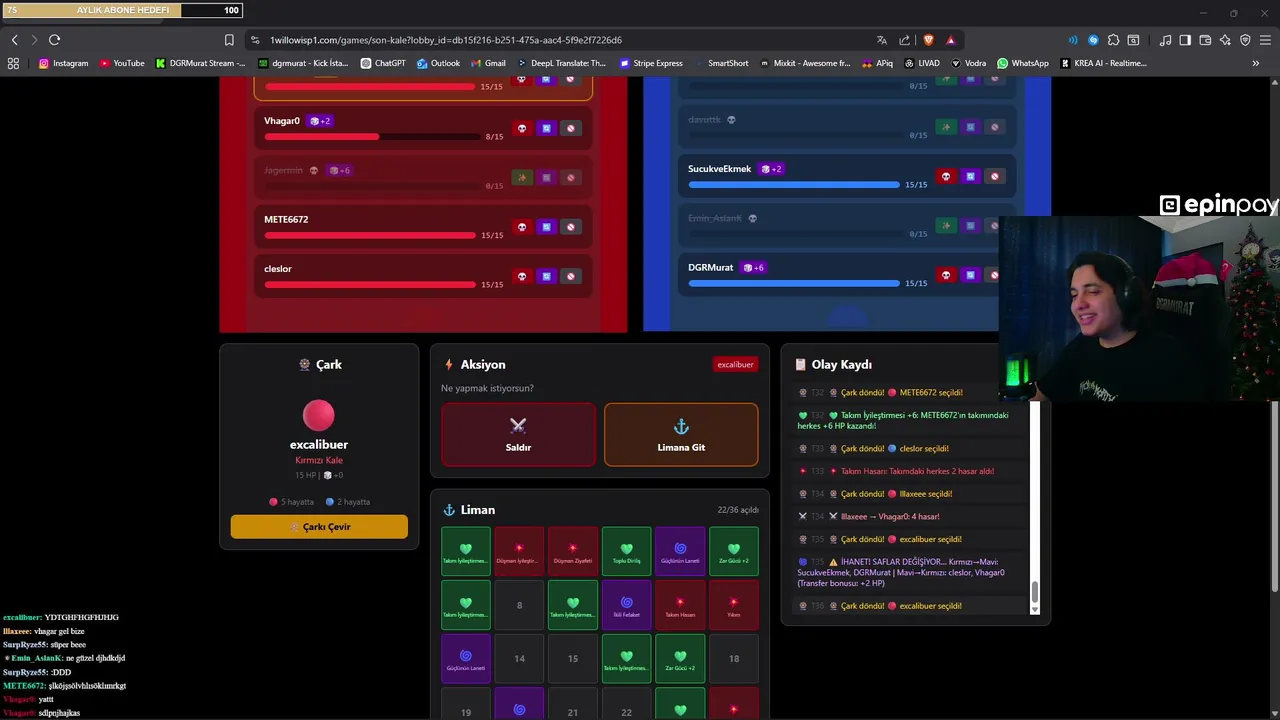Screen dimensions: 1280x720
Task: Click Vhagar0's red health bar
Action: click(370, 136)
